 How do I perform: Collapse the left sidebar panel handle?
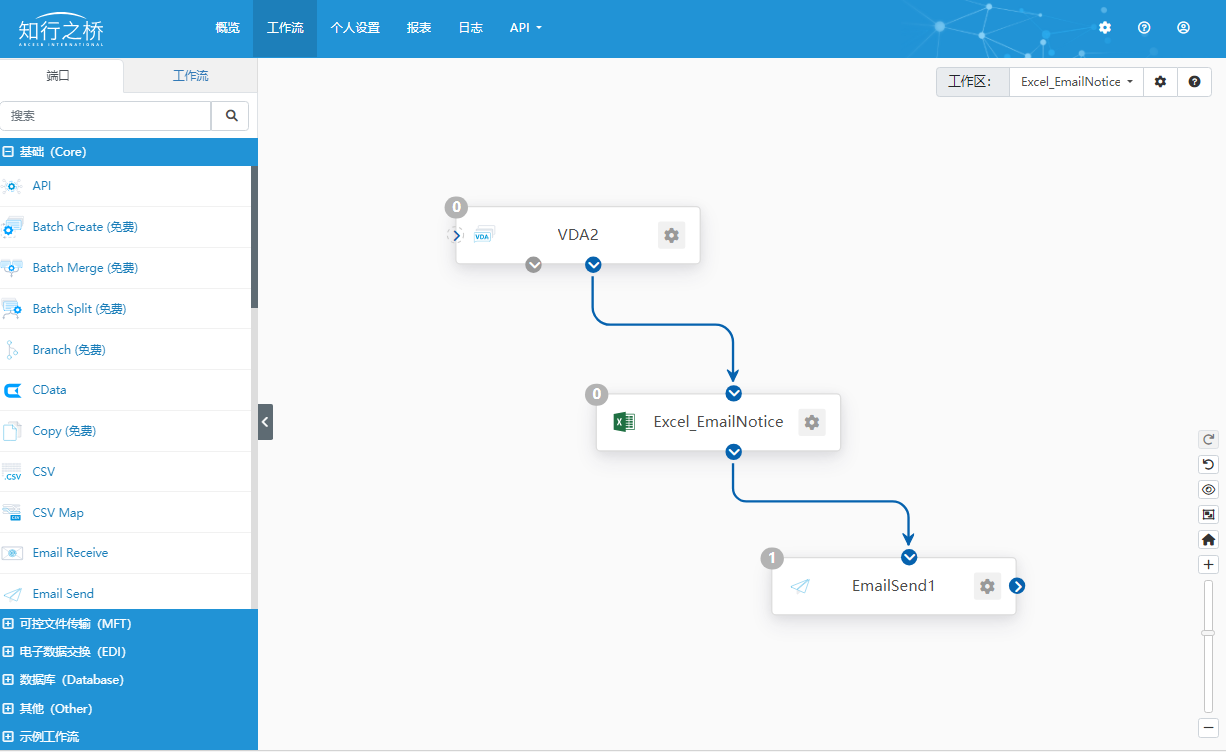click(x=265, y=422)
